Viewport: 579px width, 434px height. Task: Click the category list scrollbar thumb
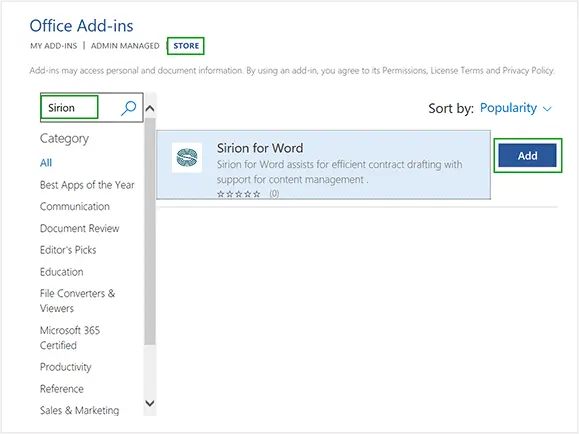[150, 232]
